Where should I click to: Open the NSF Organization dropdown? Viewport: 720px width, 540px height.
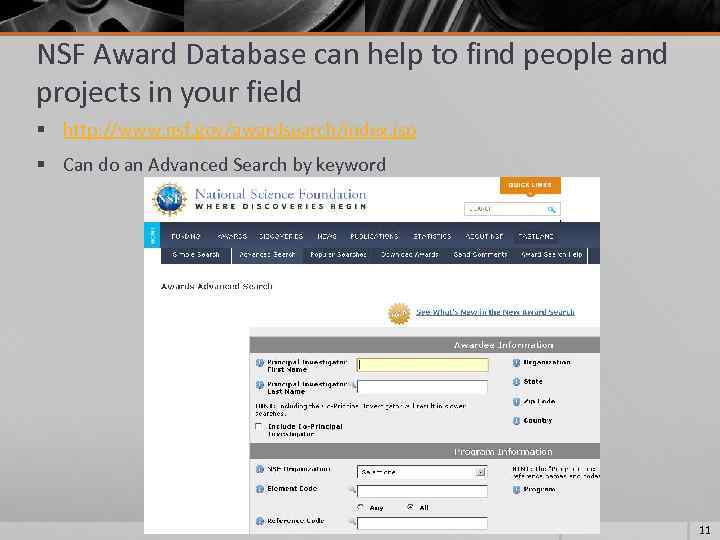pos(422,472)
